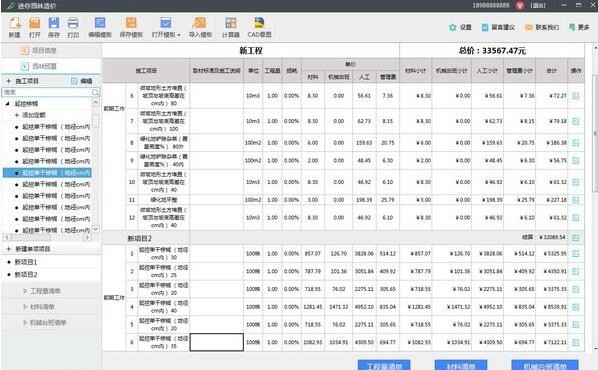Collapse the 起挖棕榈 tree node
Screen dimensions: 598x370
7,103
